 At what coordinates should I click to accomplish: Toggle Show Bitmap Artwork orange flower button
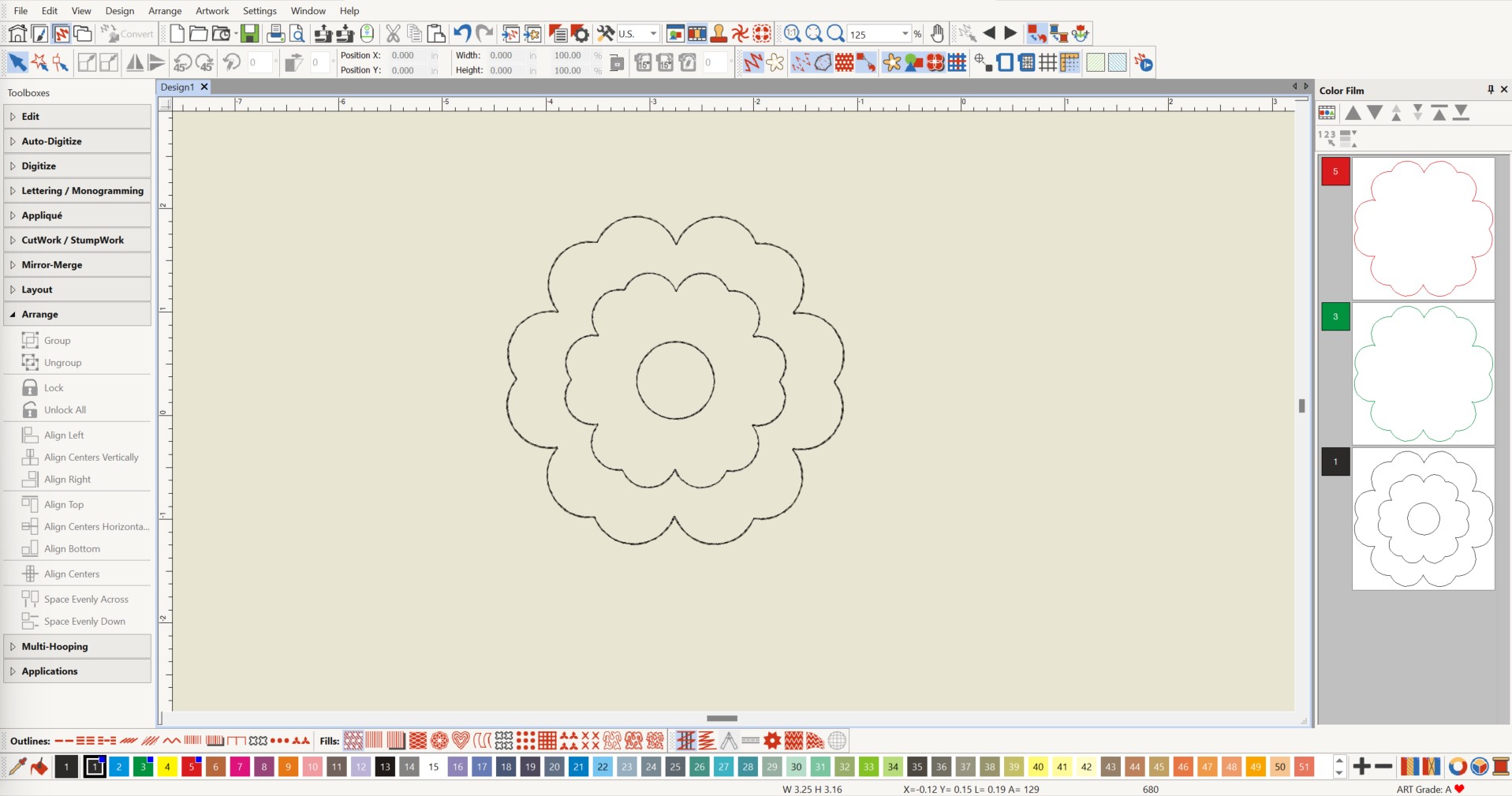tap(892, 62)
